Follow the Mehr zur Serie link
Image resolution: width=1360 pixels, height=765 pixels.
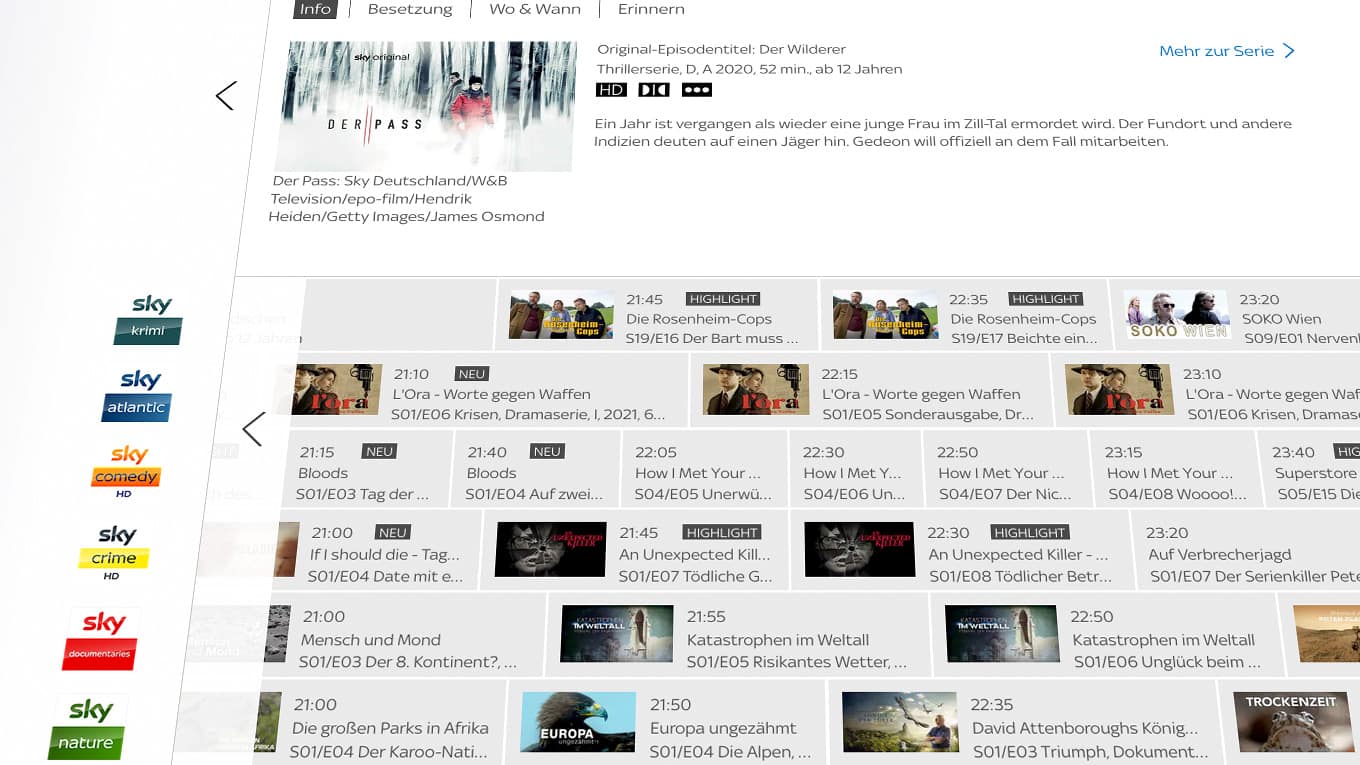coord(1226,51)
